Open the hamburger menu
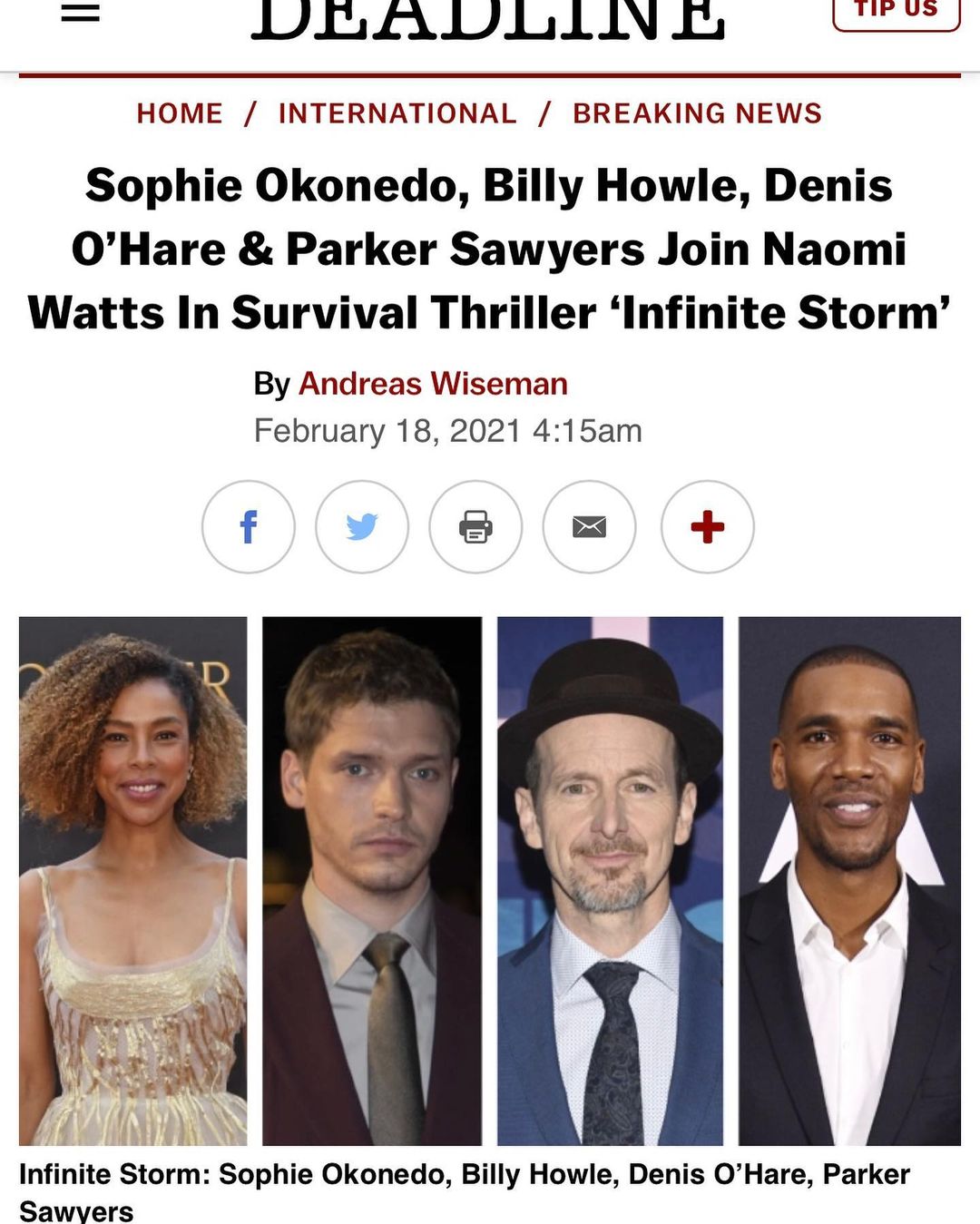Viewport: 980px width, 1224px height. tap(80, 12)
